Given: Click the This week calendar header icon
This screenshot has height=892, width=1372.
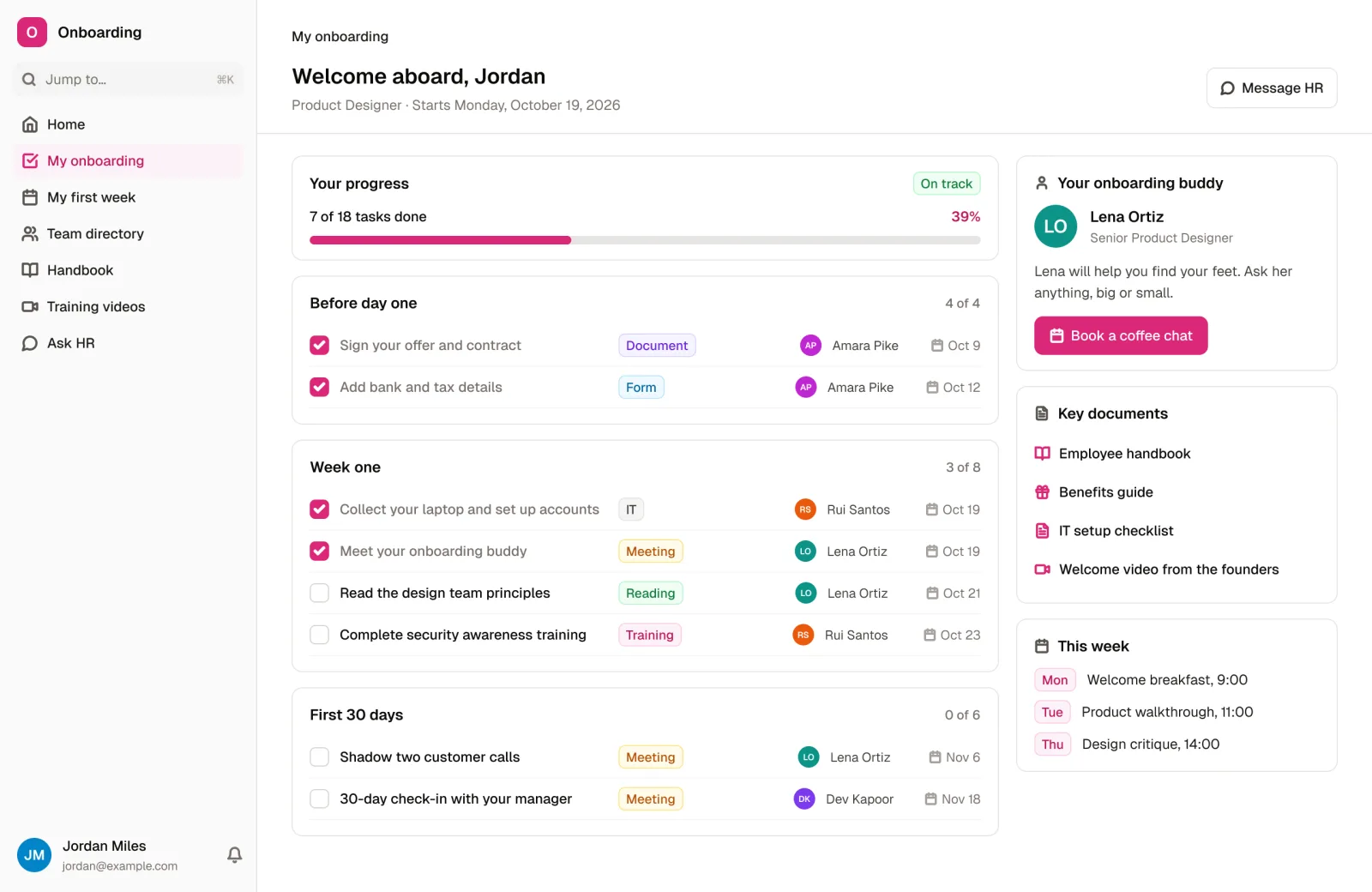Looking at the screenshot, I should point(1042,647).
